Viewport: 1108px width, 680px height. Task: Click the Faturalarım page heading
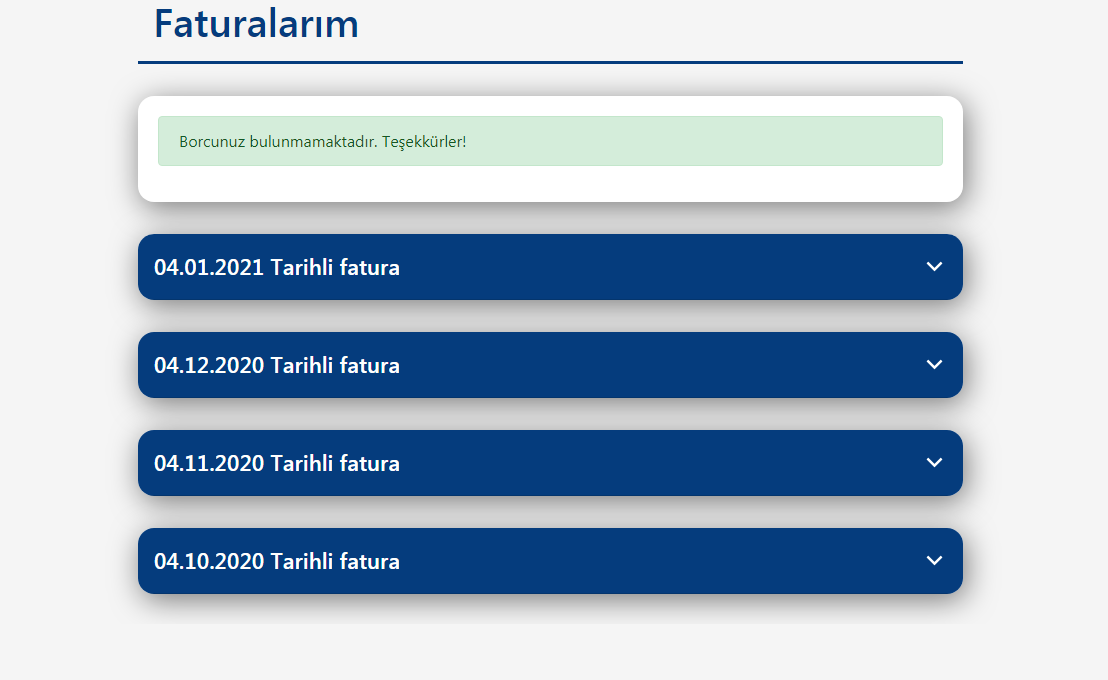256,24
